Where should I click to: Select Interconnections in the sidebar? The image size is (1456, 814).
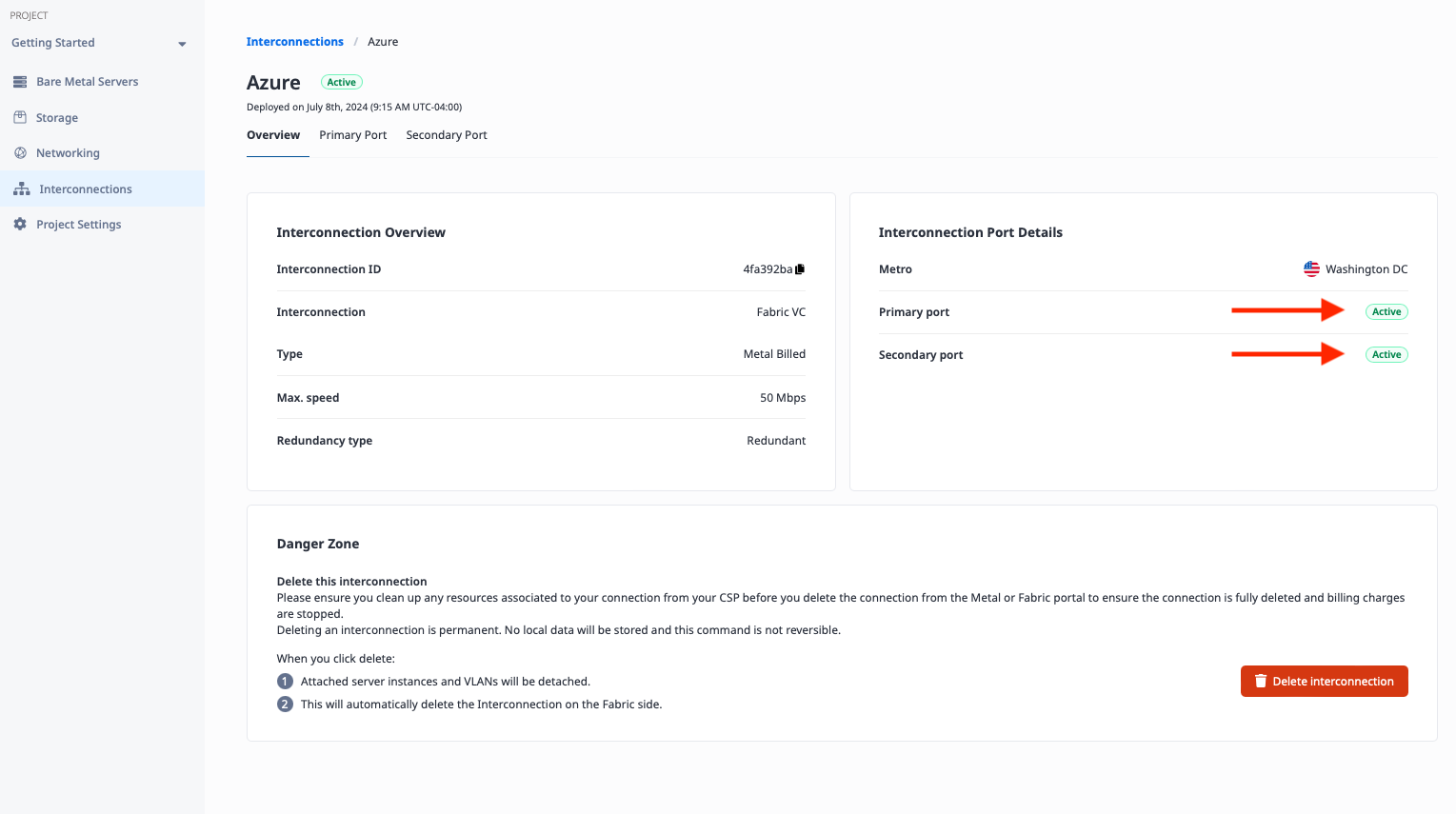102,189
